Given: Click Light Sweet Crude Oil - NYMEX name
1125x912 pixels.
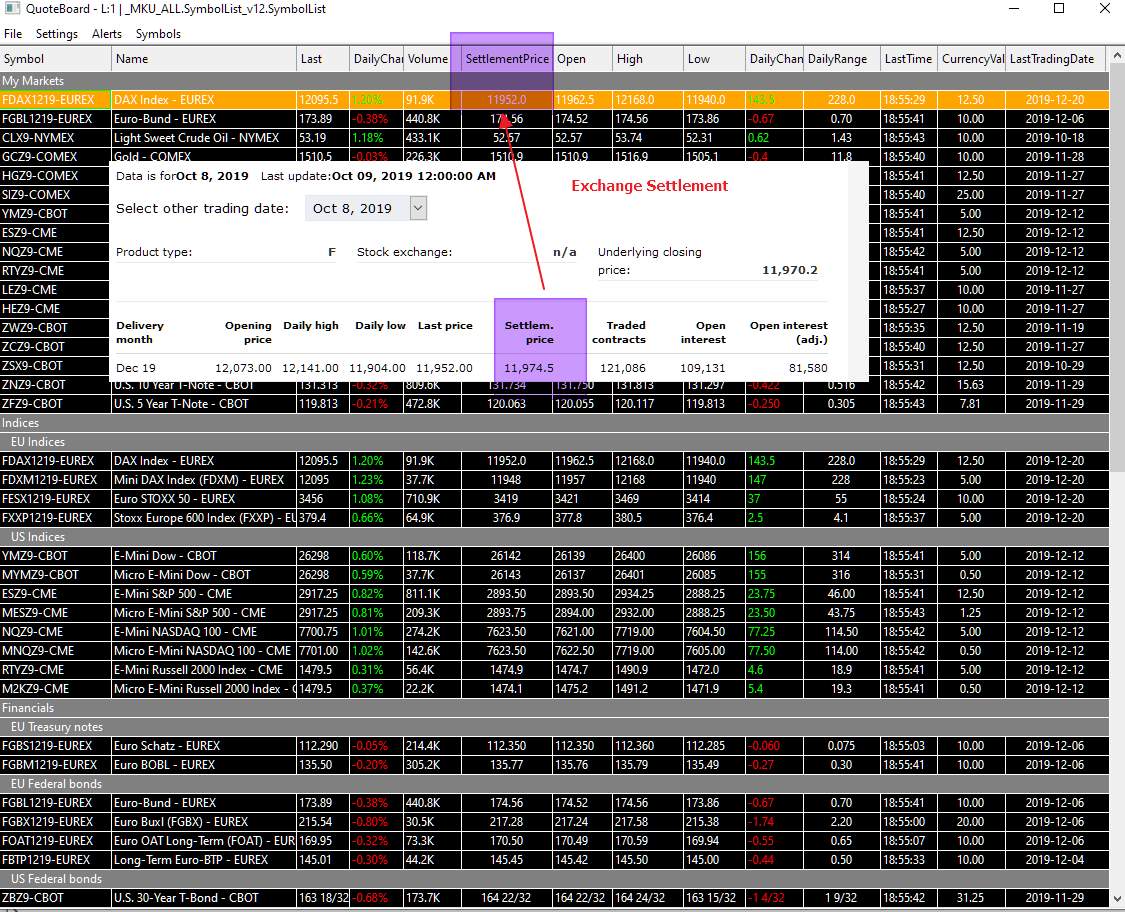Looking at the screenshot, I should [197, 138].
